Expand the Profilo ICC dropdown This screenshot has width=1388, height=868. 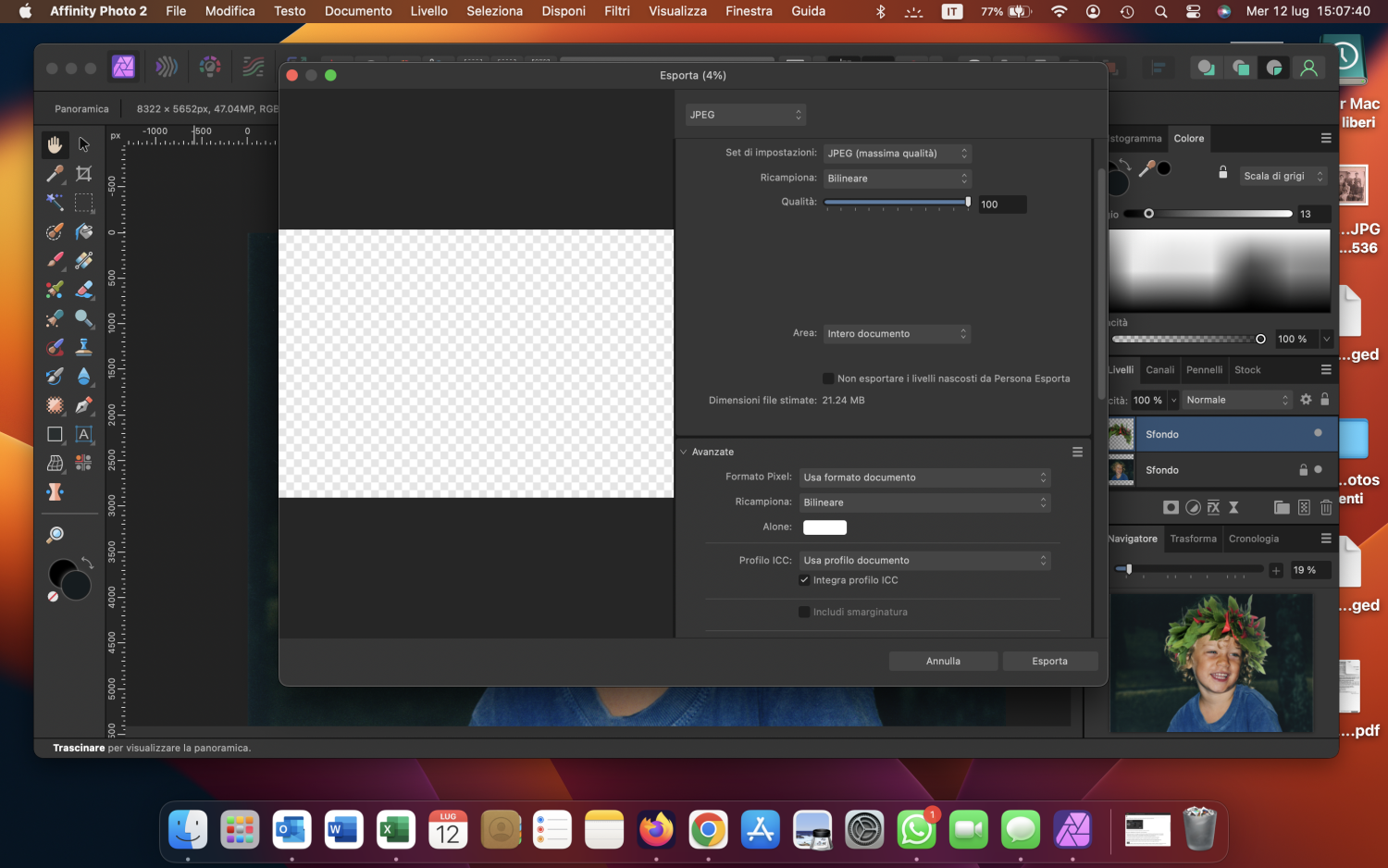click(x=924, y=561)
